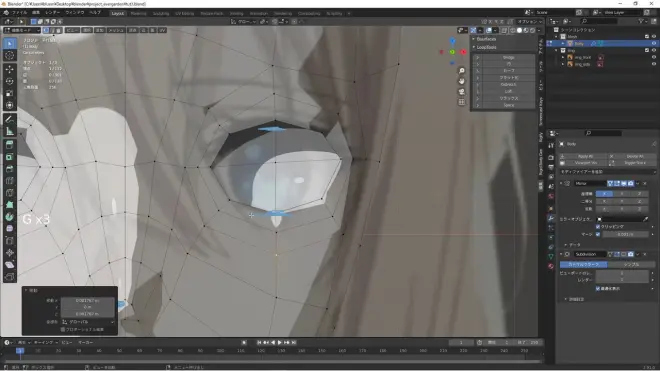Select the Select Box tool in left toolbar

[x=10, y=43]
